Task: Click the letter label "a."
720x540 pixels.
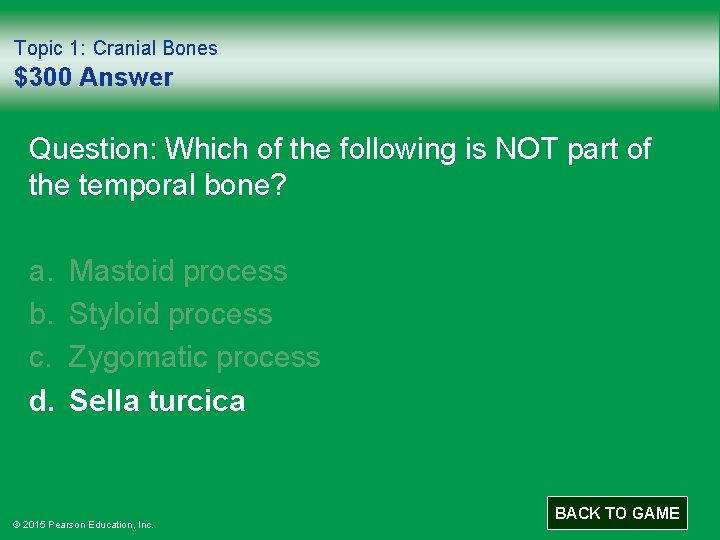Action: tap(37, 272)
